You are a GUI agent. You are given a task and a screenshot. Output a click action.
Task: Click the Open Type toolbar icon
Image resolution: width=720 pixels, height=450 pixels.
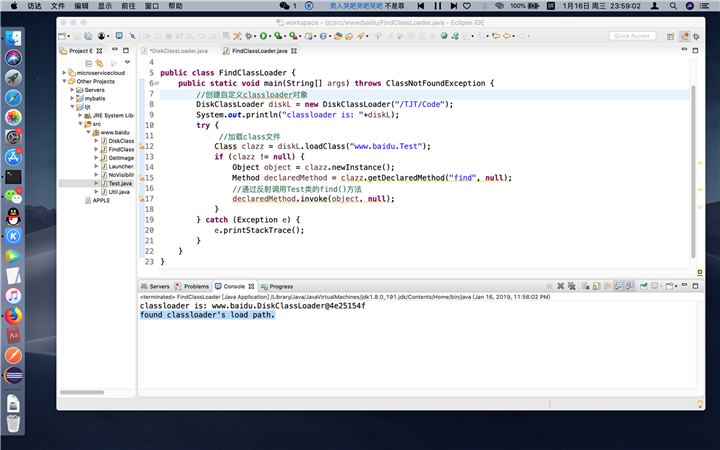point(338,36)
